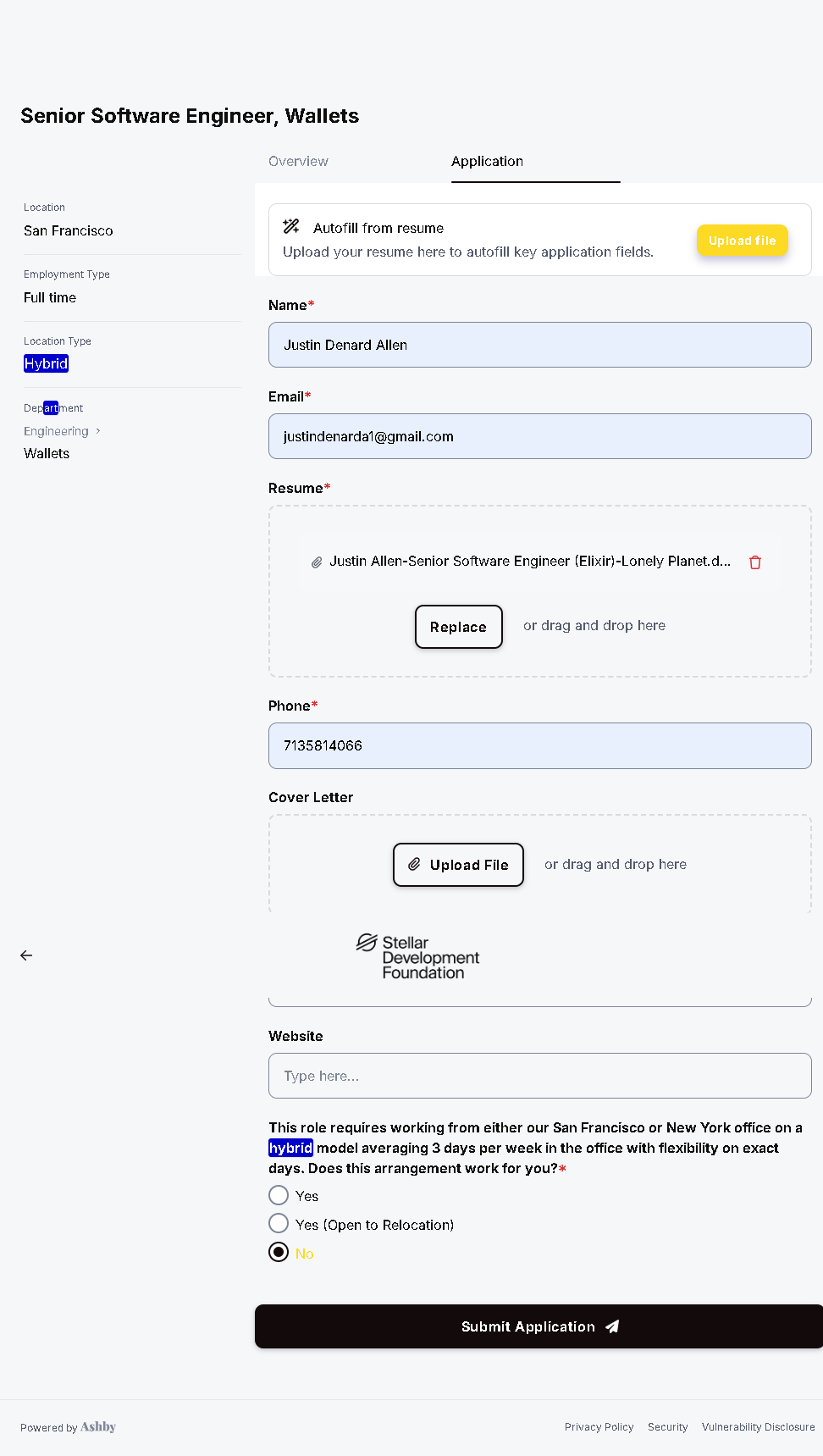
Task: Click the yellow Upload file button
Action: pyautogui.click(x=742, y=241)
